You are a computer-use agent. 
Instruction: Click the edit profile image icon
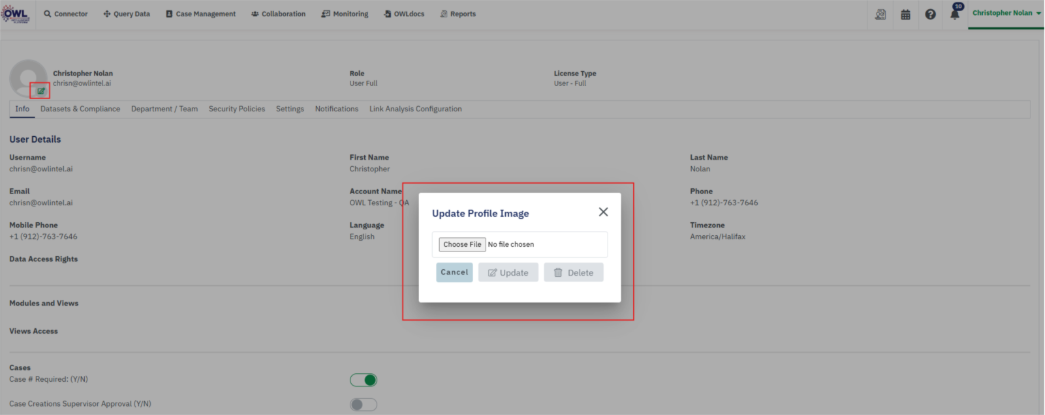point(41,90)
